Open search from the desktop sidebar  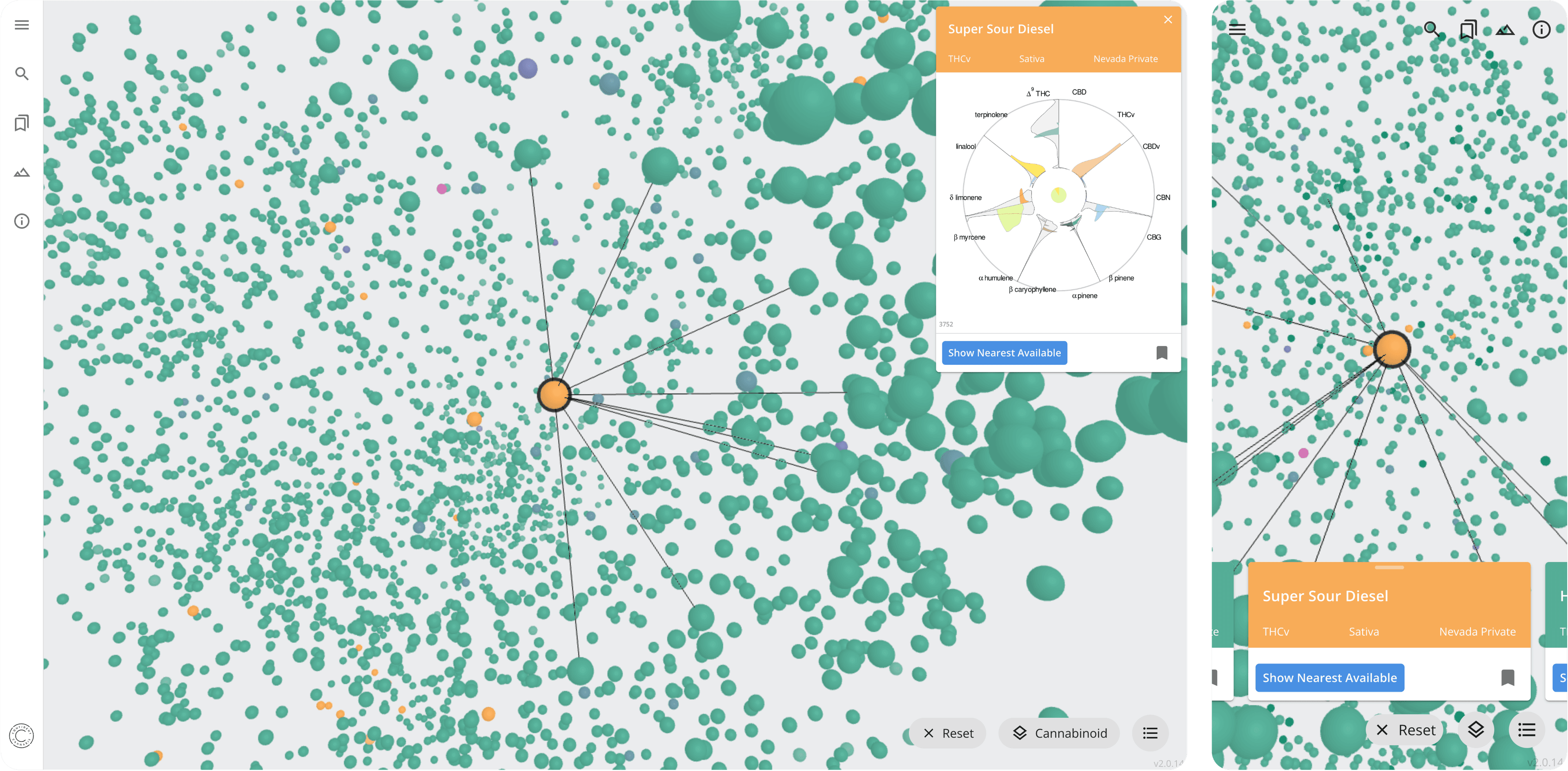(x=22, y=74)
